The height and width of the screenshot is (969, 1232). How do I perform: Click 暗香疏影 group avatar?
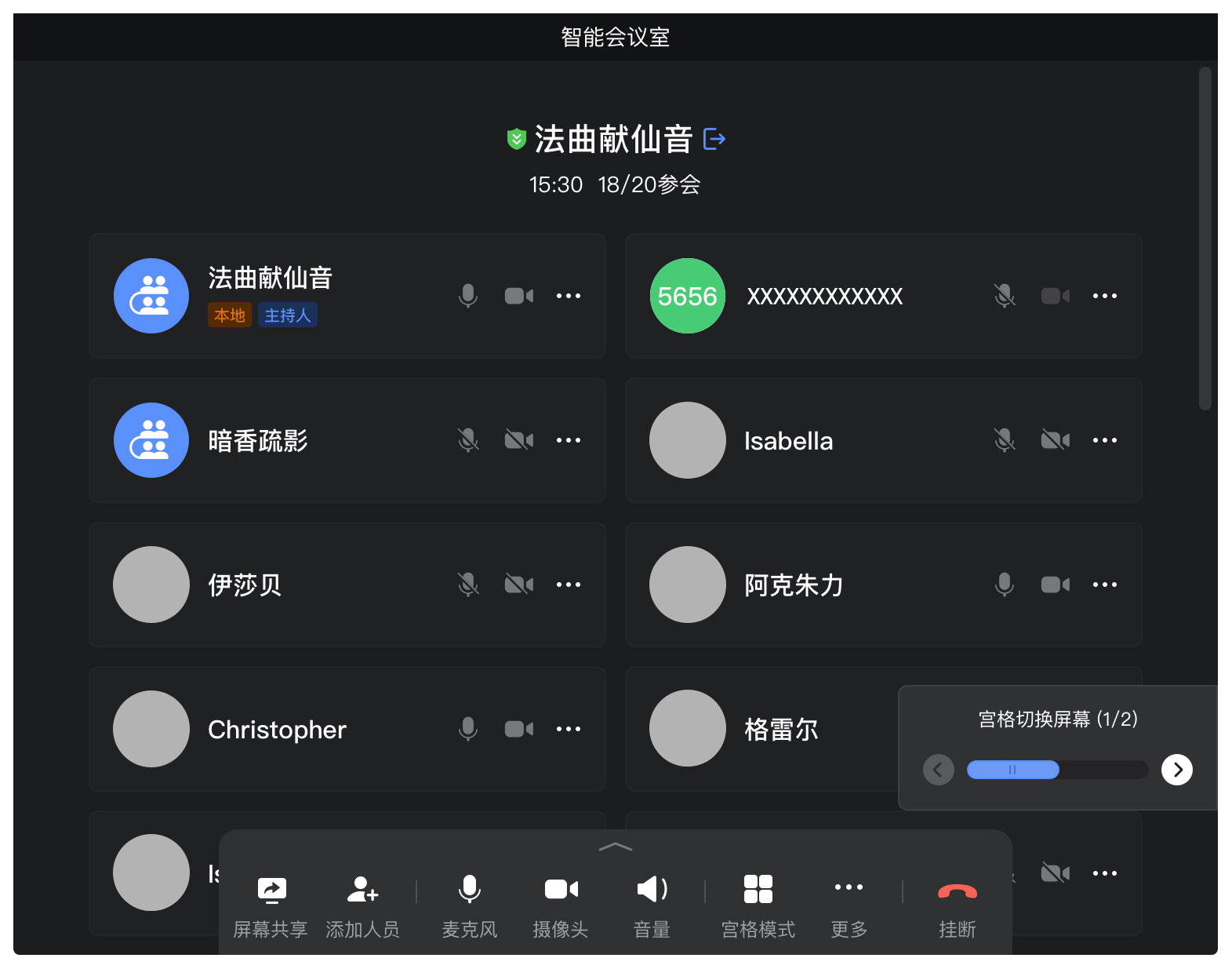click(x=151, y=440)
